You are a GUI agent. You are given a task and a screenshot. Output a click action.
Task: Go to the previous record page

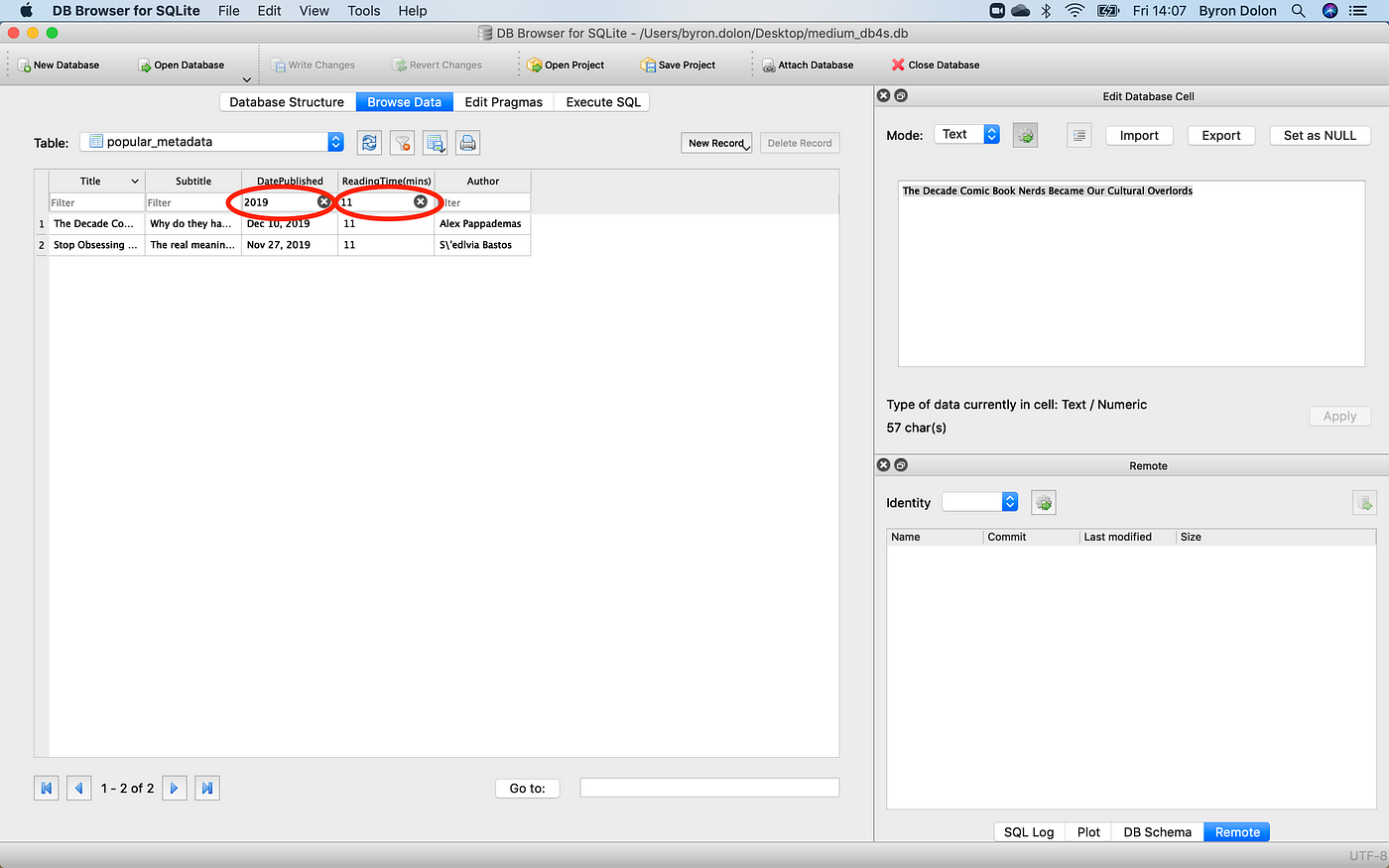pyautogui.click(x=78, y=788)
